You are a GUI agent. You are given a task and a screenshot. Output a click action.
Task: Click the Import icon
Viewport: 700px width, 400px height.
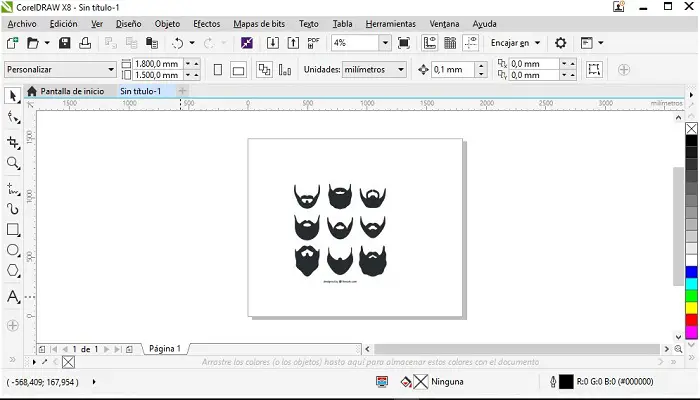coord(272,43)
